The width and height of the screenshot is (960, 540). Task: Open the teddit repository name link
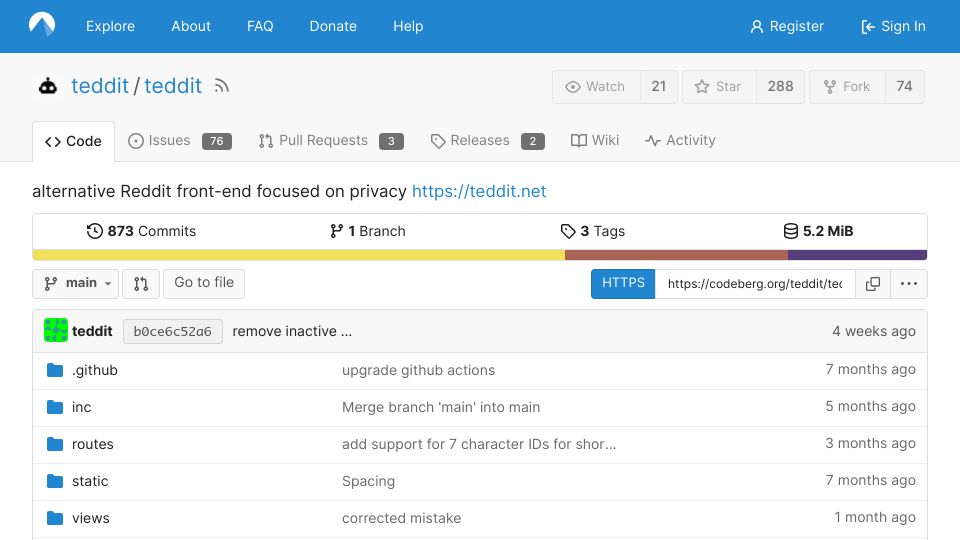pos(173,86)
